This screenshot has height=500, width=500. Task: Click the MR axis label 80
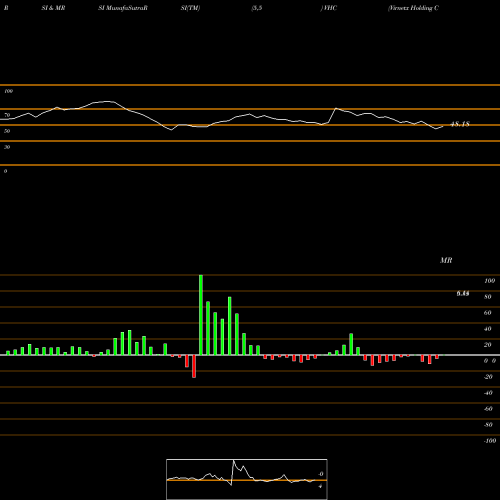[x=488, y=297]
